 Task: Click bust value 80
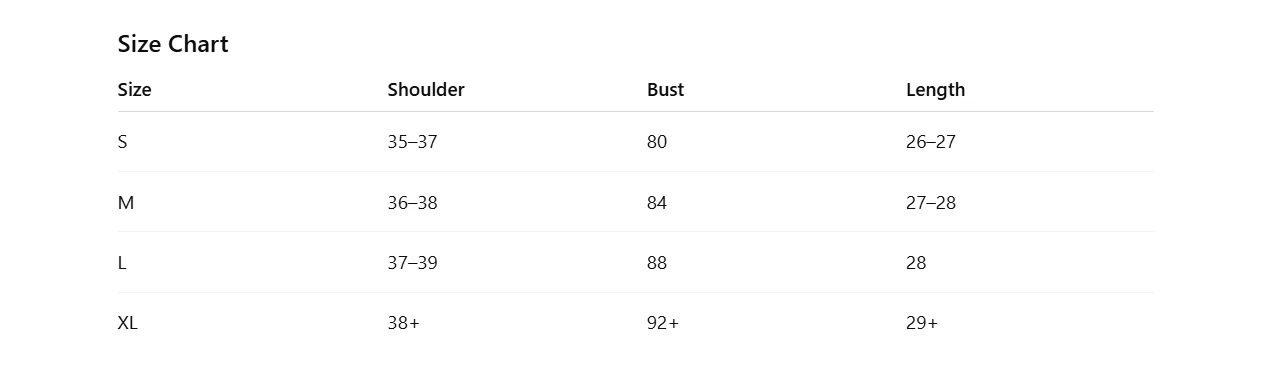[x=657, y=142]
